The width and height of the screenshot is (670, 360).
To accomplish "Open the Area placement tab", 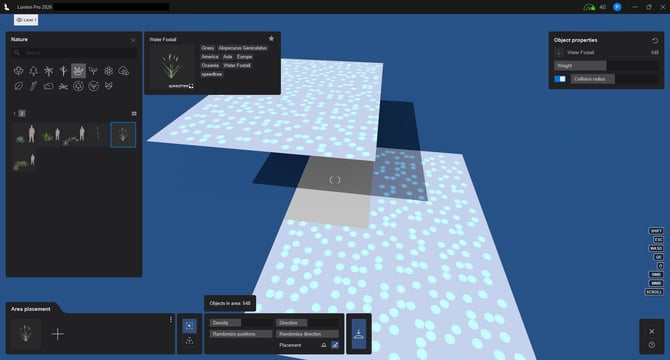I will tap(31, 309).
